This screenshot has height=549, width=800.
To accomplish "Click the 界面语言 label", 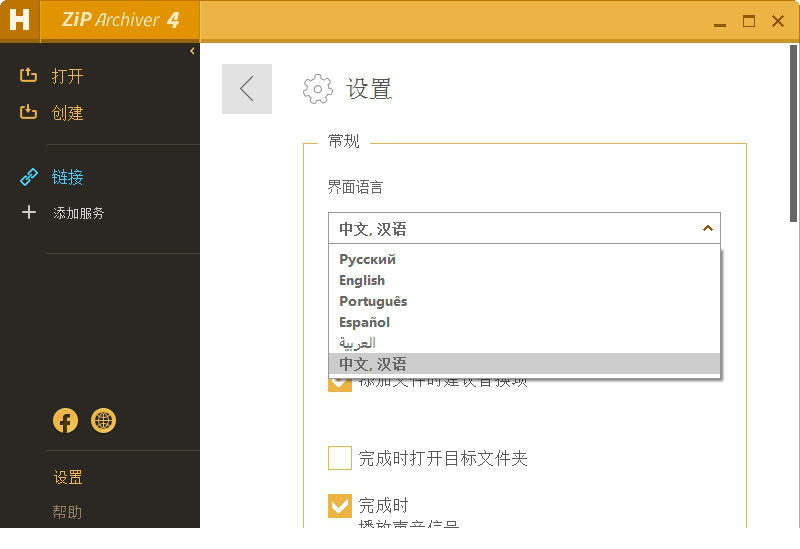I will (x=355, y=187).
